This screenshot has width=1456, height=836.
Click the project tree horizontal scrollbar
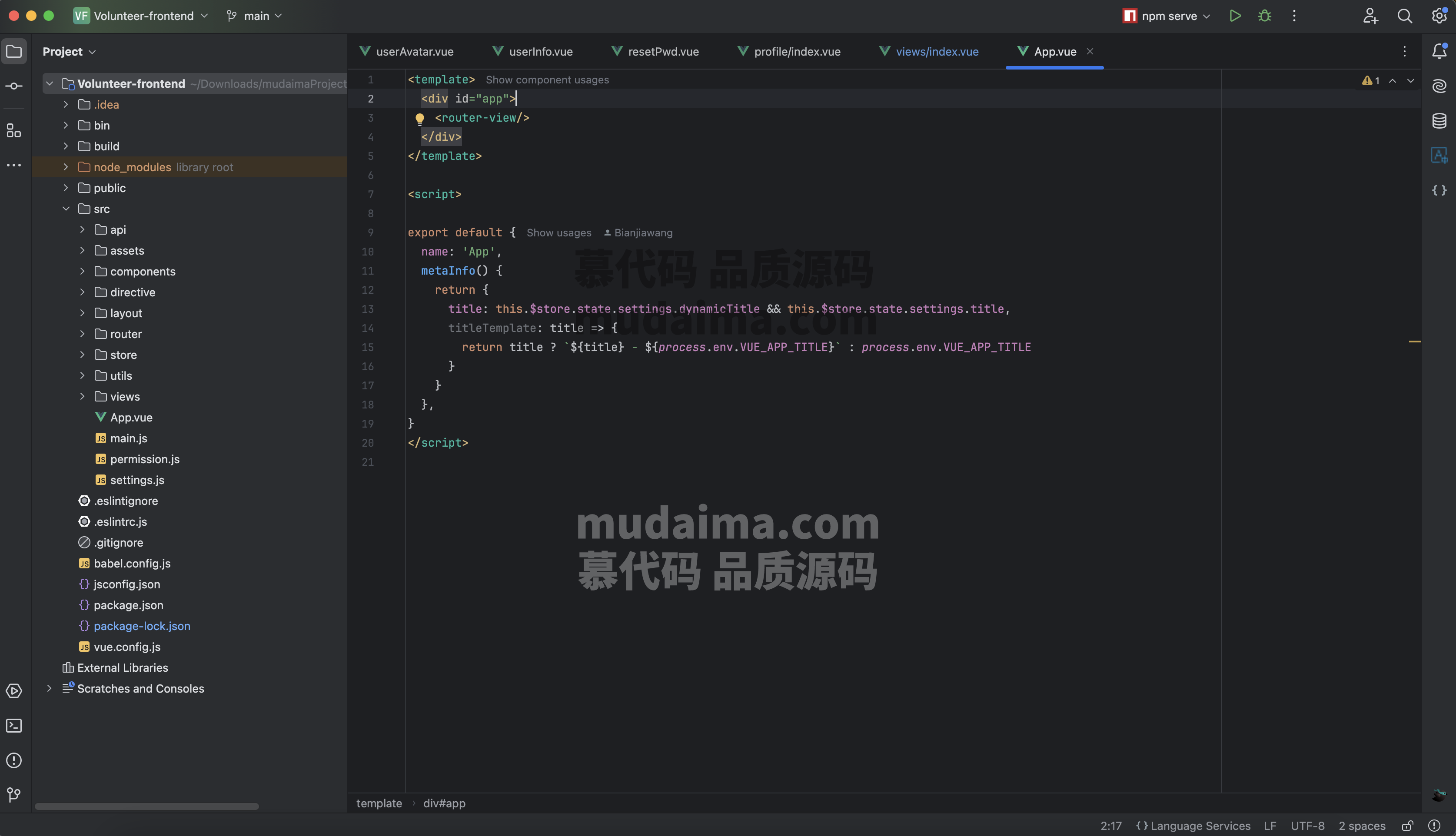pyautogui.click(x=147, y=807)
